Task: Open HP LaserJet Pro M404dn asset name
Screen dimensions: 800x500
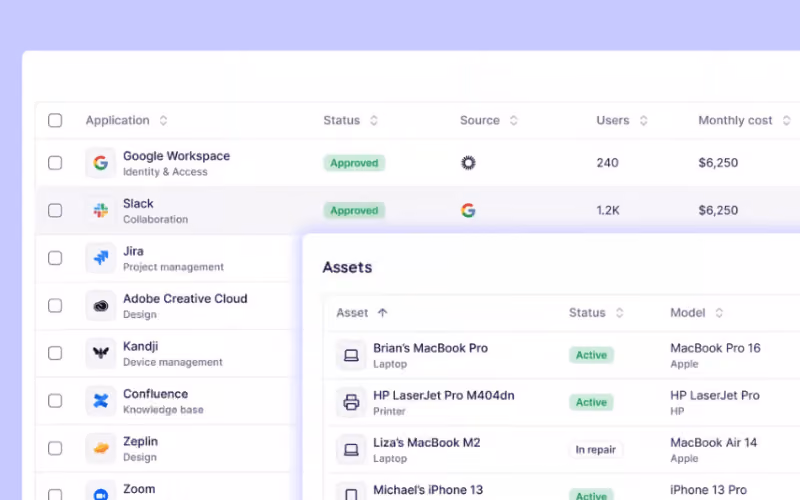Action: 444,395
